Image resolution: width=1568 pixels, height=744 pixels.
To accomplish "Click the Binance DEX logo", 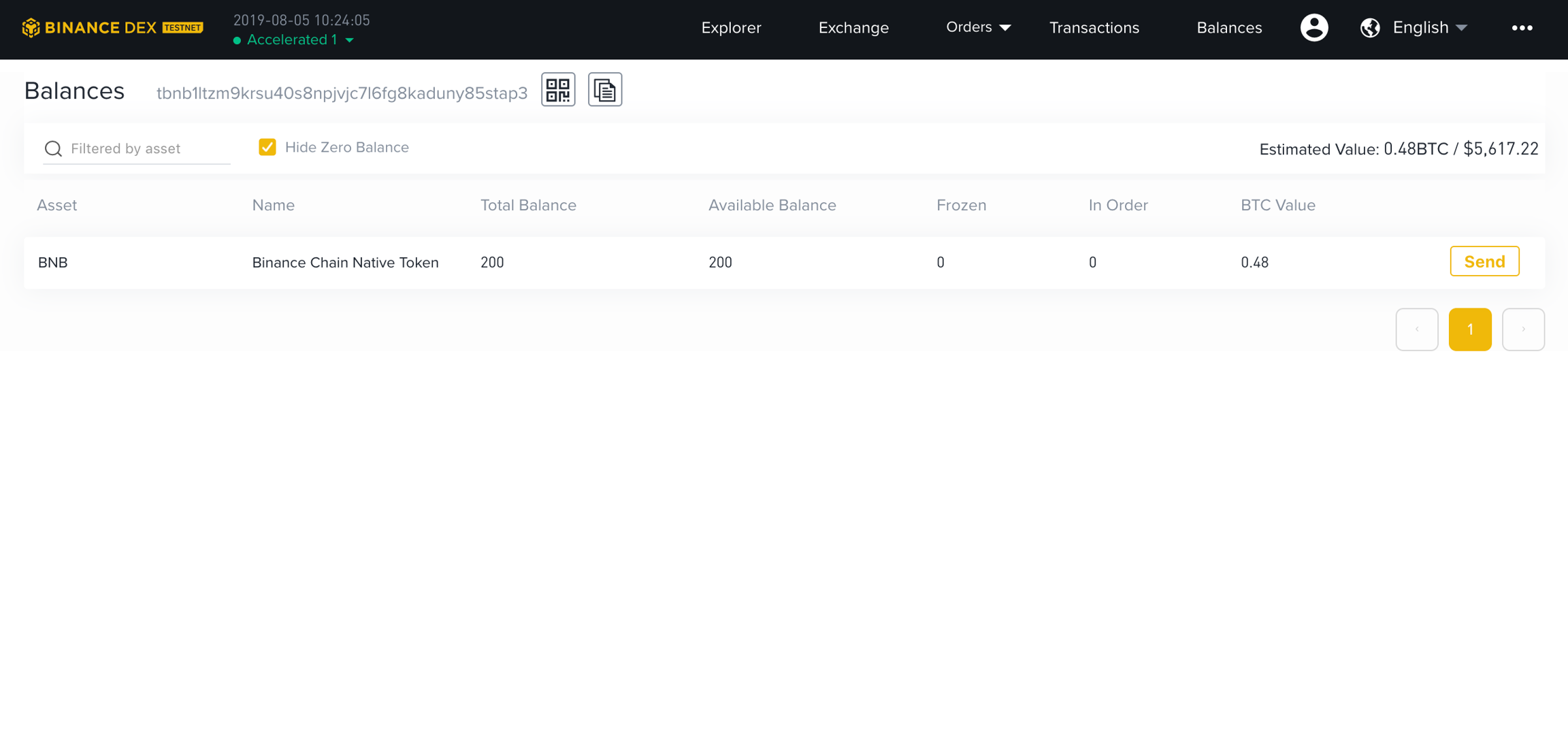I will tap(112, 28).
